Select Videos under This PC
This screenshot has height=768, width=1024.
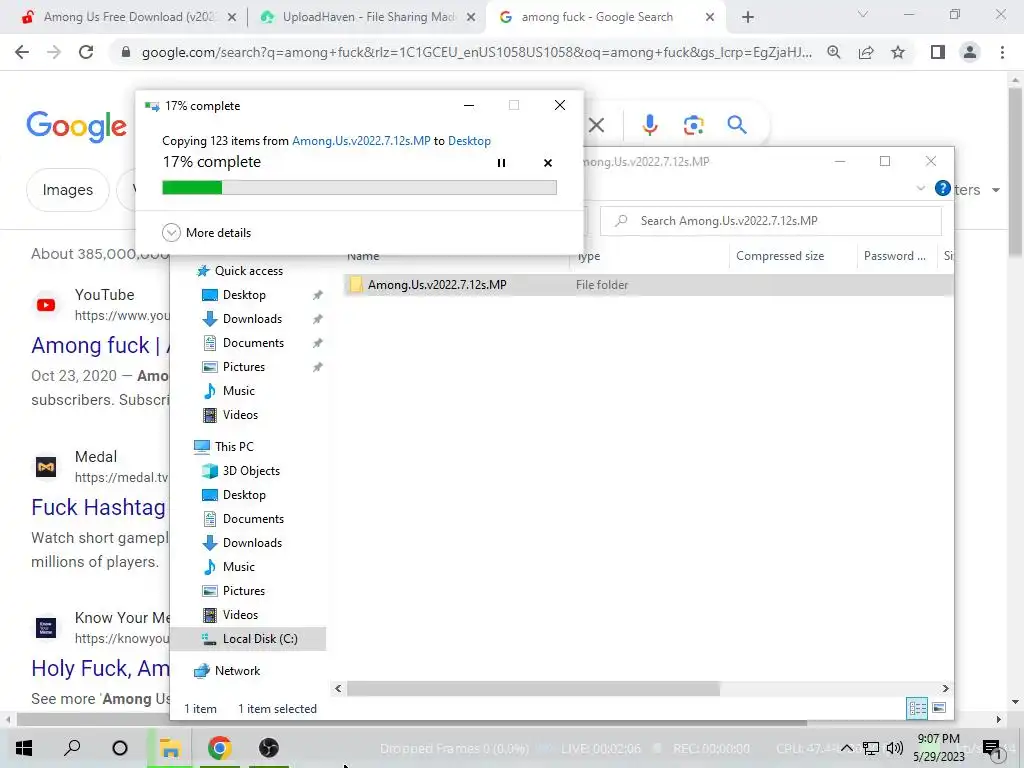click(x=240, y=615)
